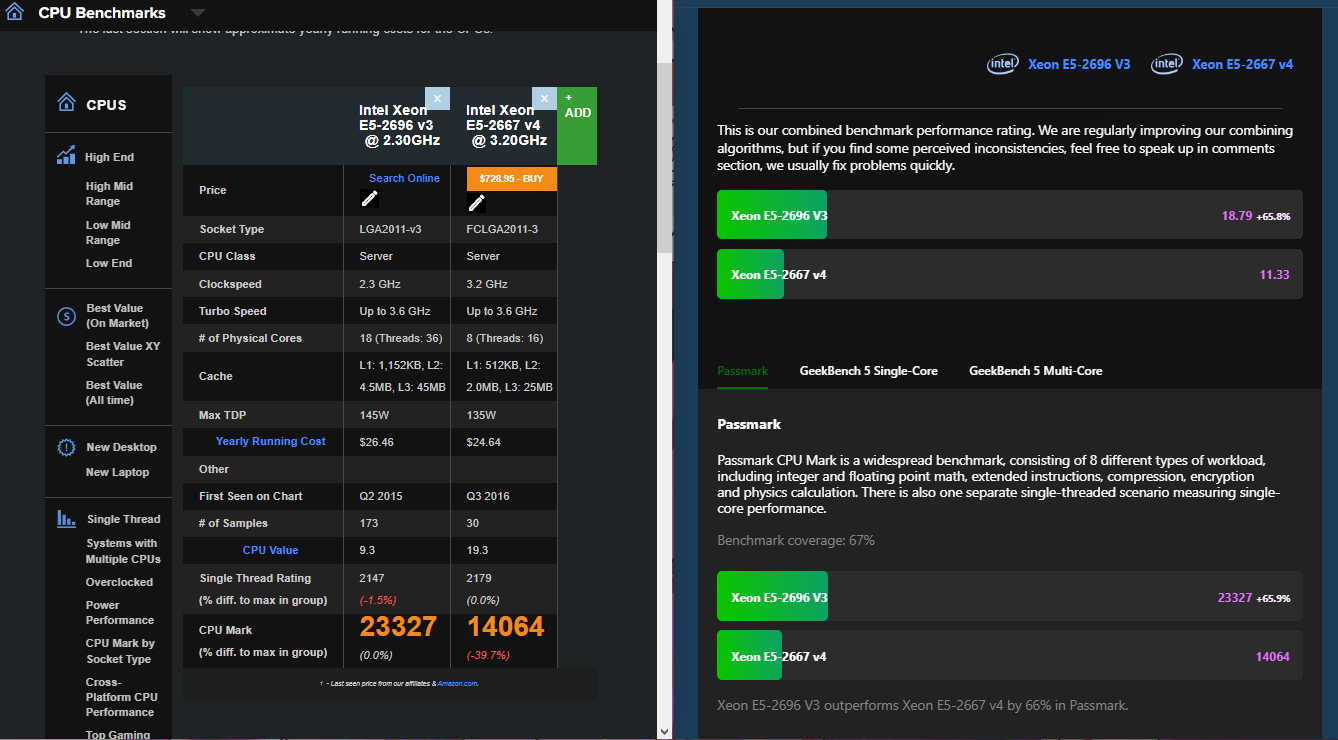Open Best Value (On Market) sidebar link
The width and height of the screenshot is (1338, 740).
(117, 316)
